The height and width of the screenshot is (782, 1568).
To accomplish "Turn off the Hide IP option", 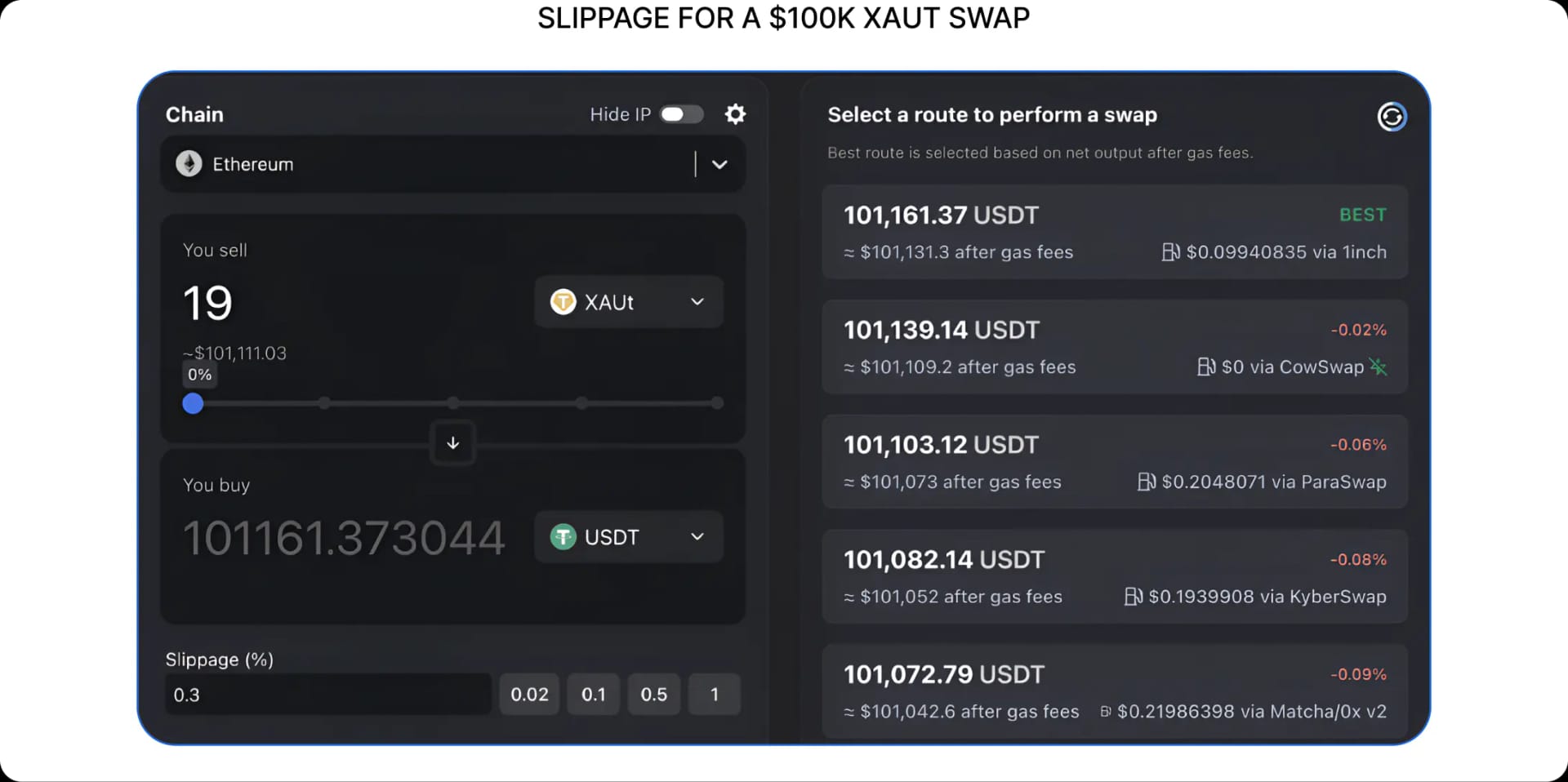I will (683, 113).
